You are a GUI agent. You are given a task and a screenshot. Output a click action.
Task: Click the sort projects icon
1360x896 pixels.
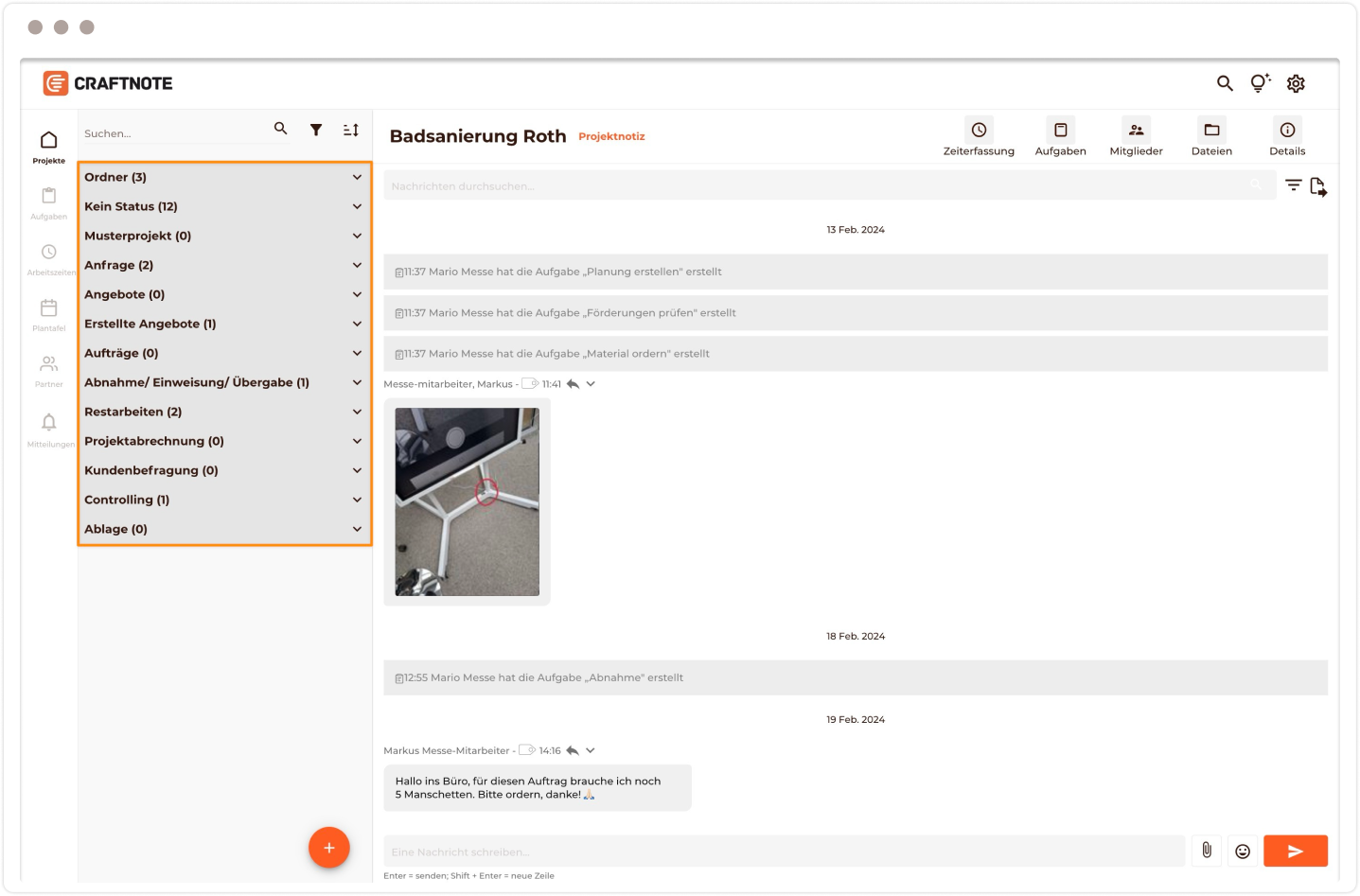point(351,130)
